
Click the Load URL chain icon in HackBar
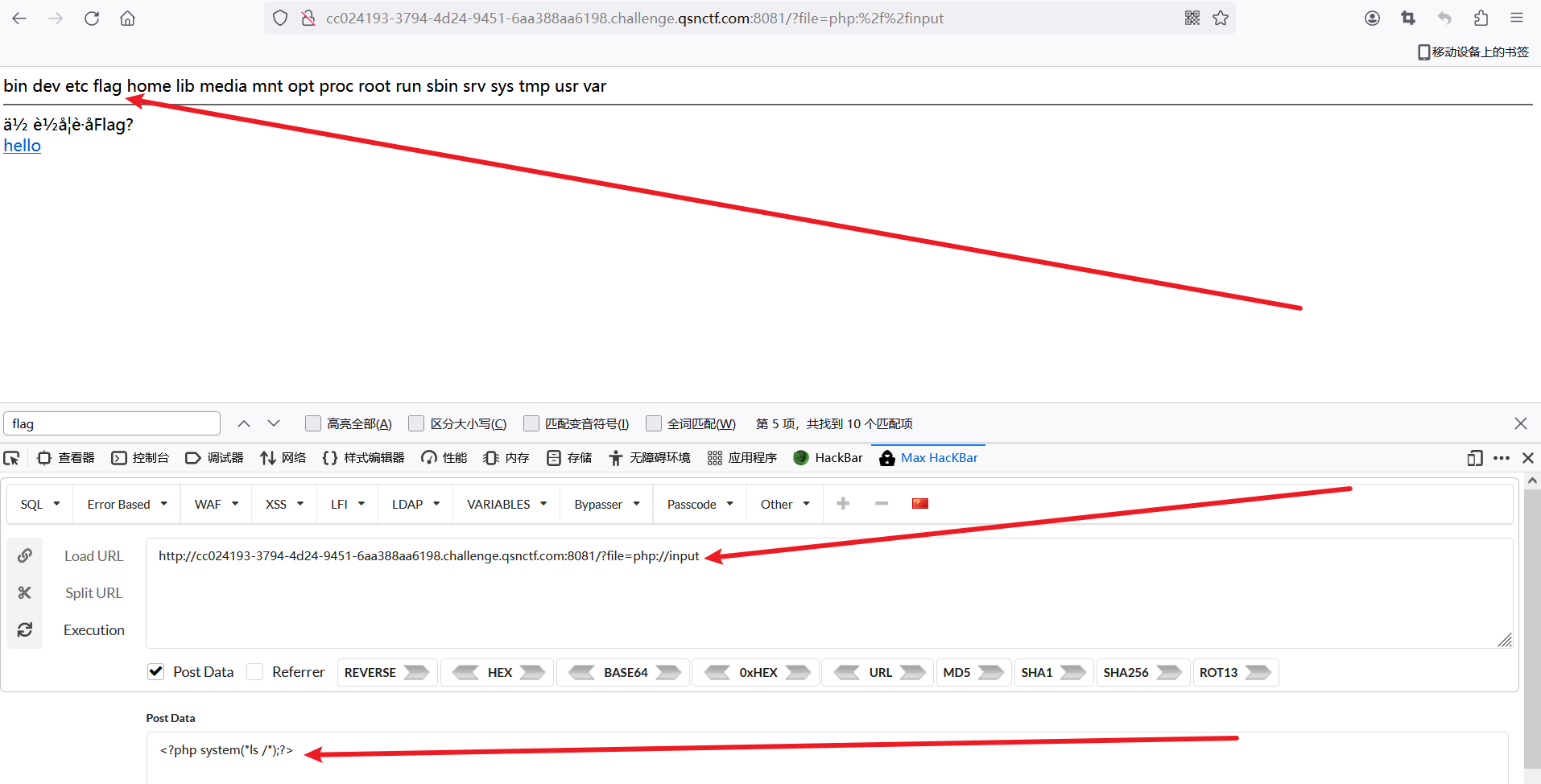pos(24,555)
